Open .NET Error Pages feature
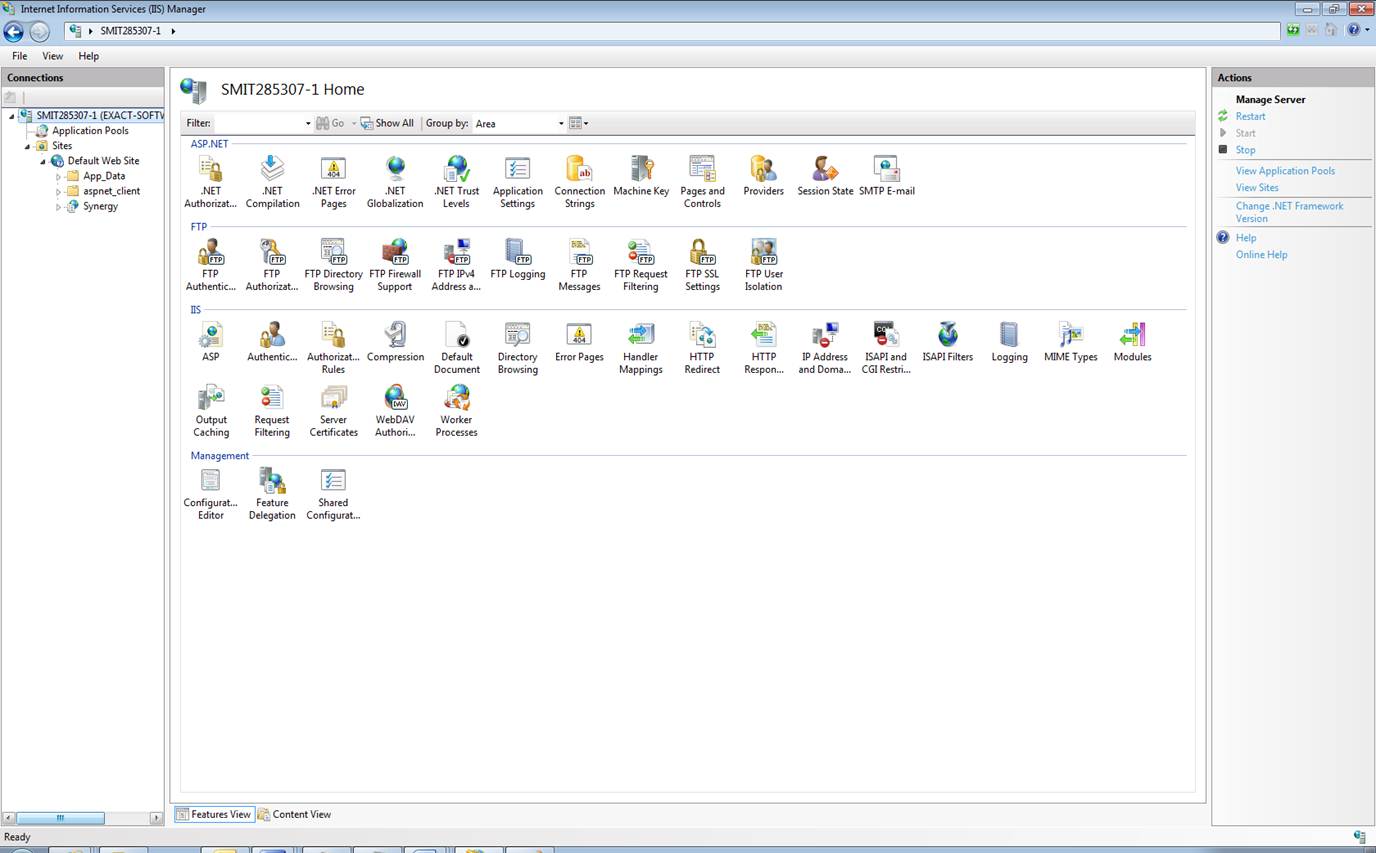Viewport: 1376px width, 853px height. [333, 182]
